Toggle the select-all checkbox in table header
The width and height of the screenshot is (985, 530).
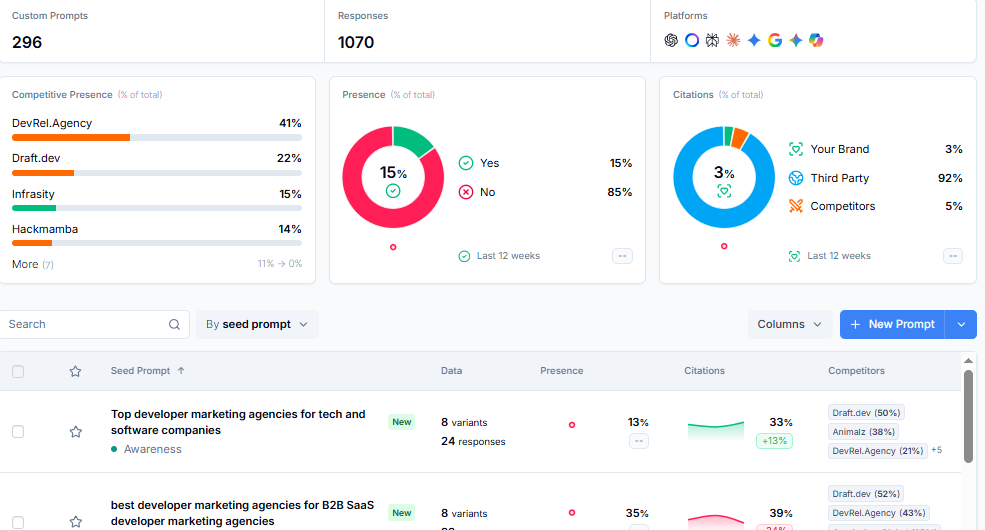(x=18, y=371)
